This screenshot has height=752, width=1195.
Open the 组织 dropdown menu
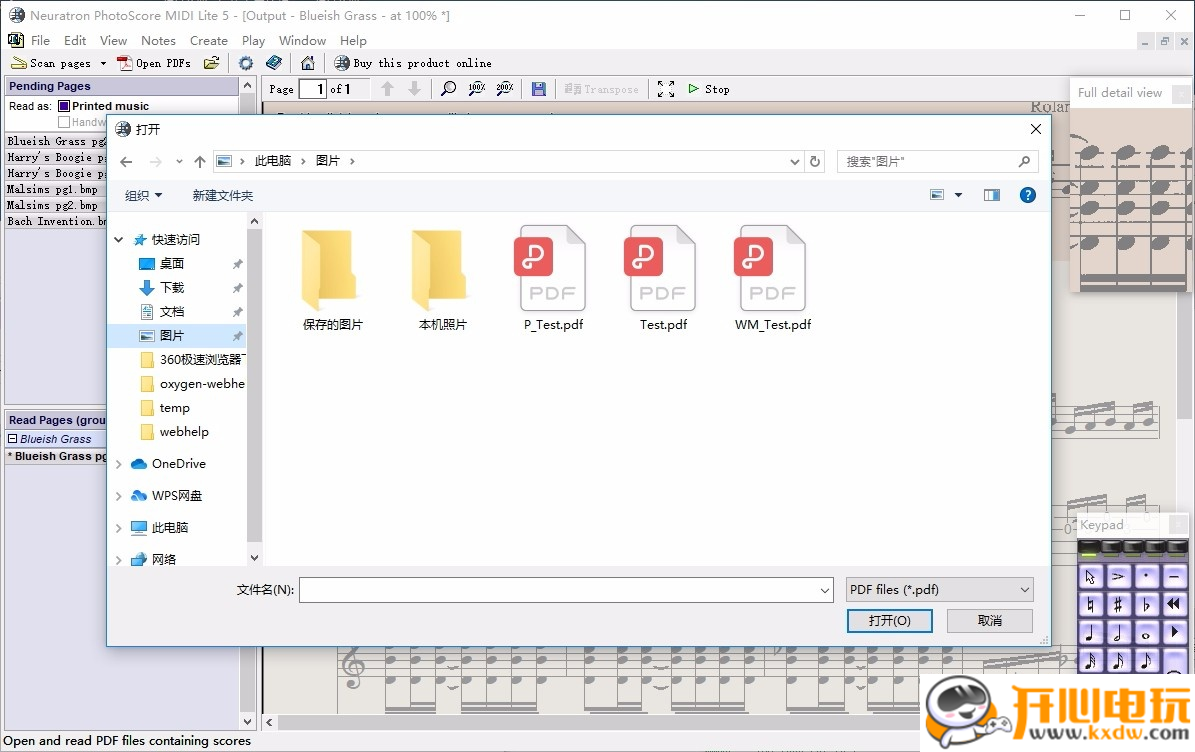[143, 196]
